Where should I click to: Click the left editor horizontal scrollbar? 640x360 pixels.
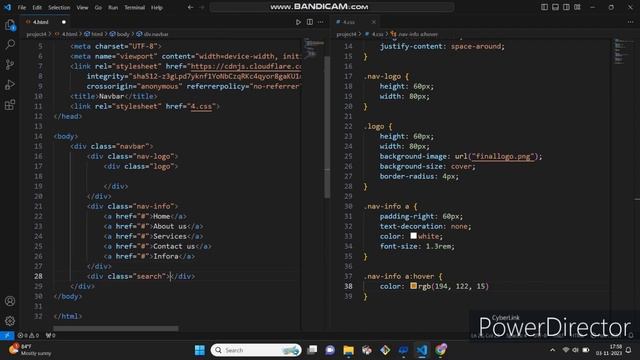click(116, 328)
